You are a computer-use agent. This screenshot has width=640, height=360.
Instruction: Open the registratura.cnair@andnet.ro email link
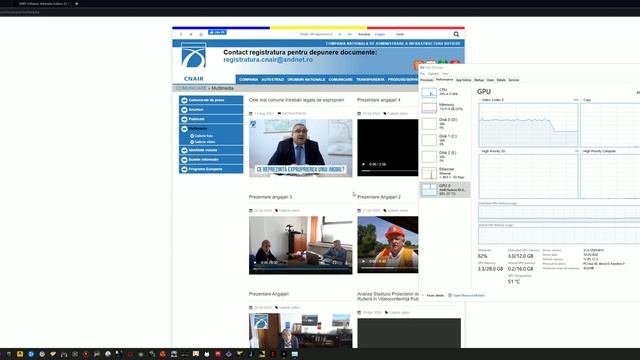pyautogui.click(x=268, y=60)
